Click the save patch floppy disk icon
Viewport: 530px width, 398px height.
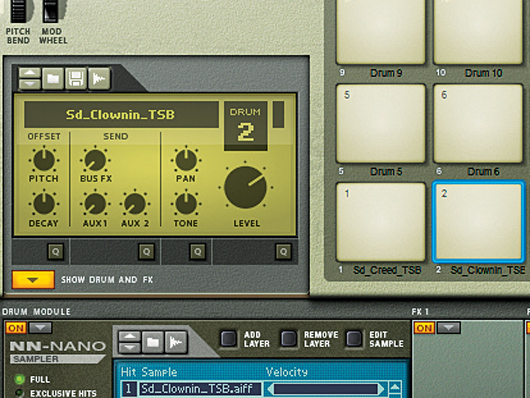click(76, 78)
